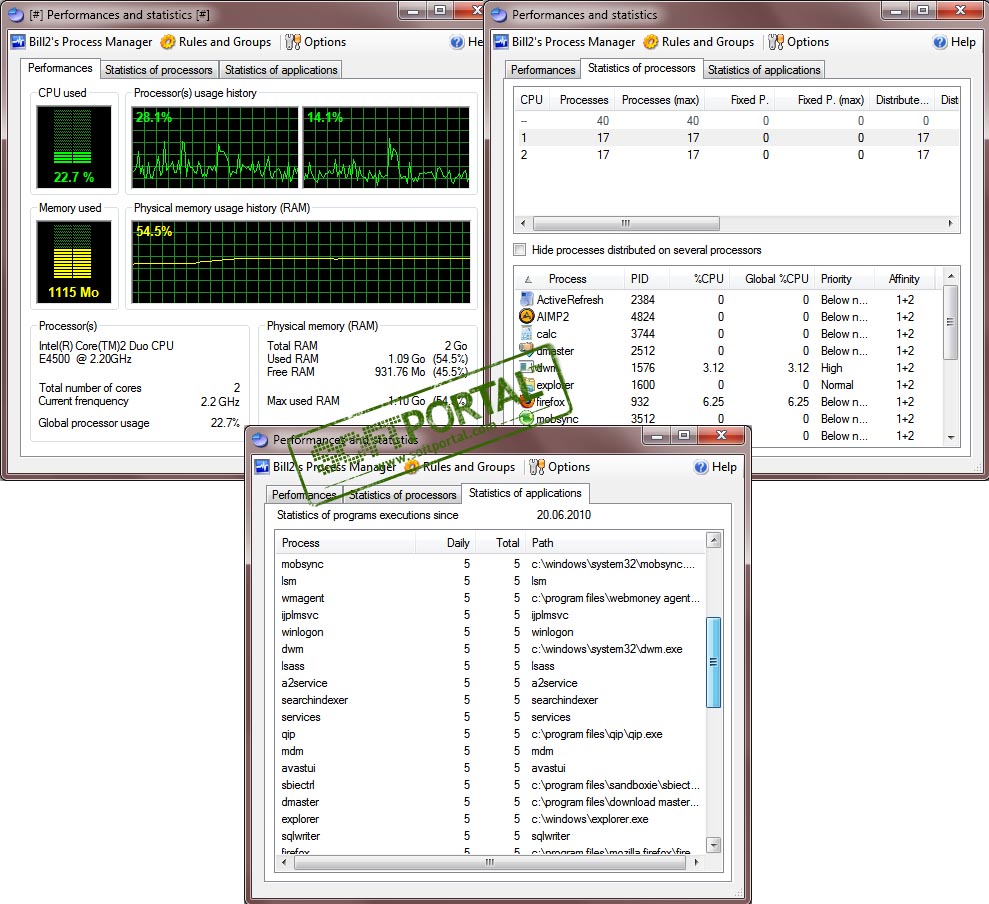Click scroll-up arrow of applications list
The height and width of the screenshot is (904, 989).
click(x=713, y=540)
